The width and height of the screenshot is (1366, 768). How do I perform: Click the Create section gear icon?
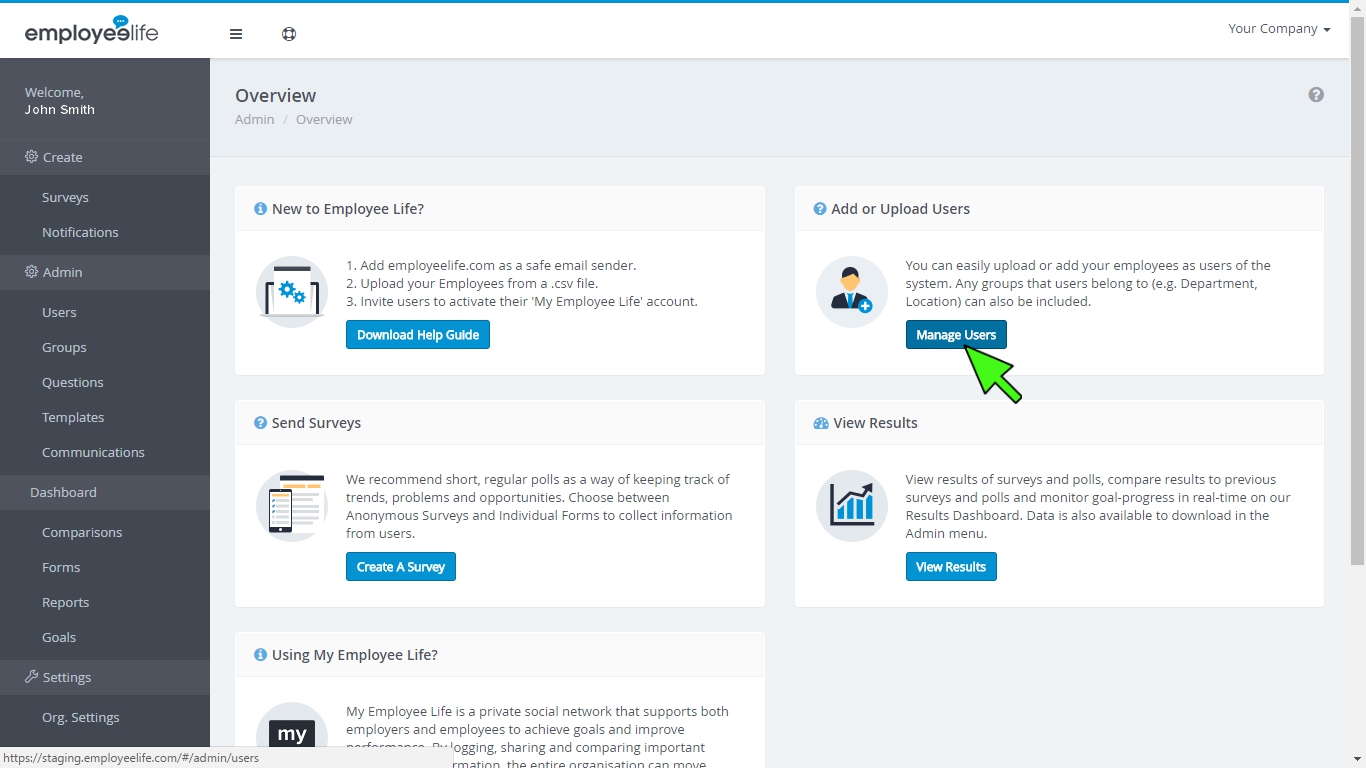31,157
